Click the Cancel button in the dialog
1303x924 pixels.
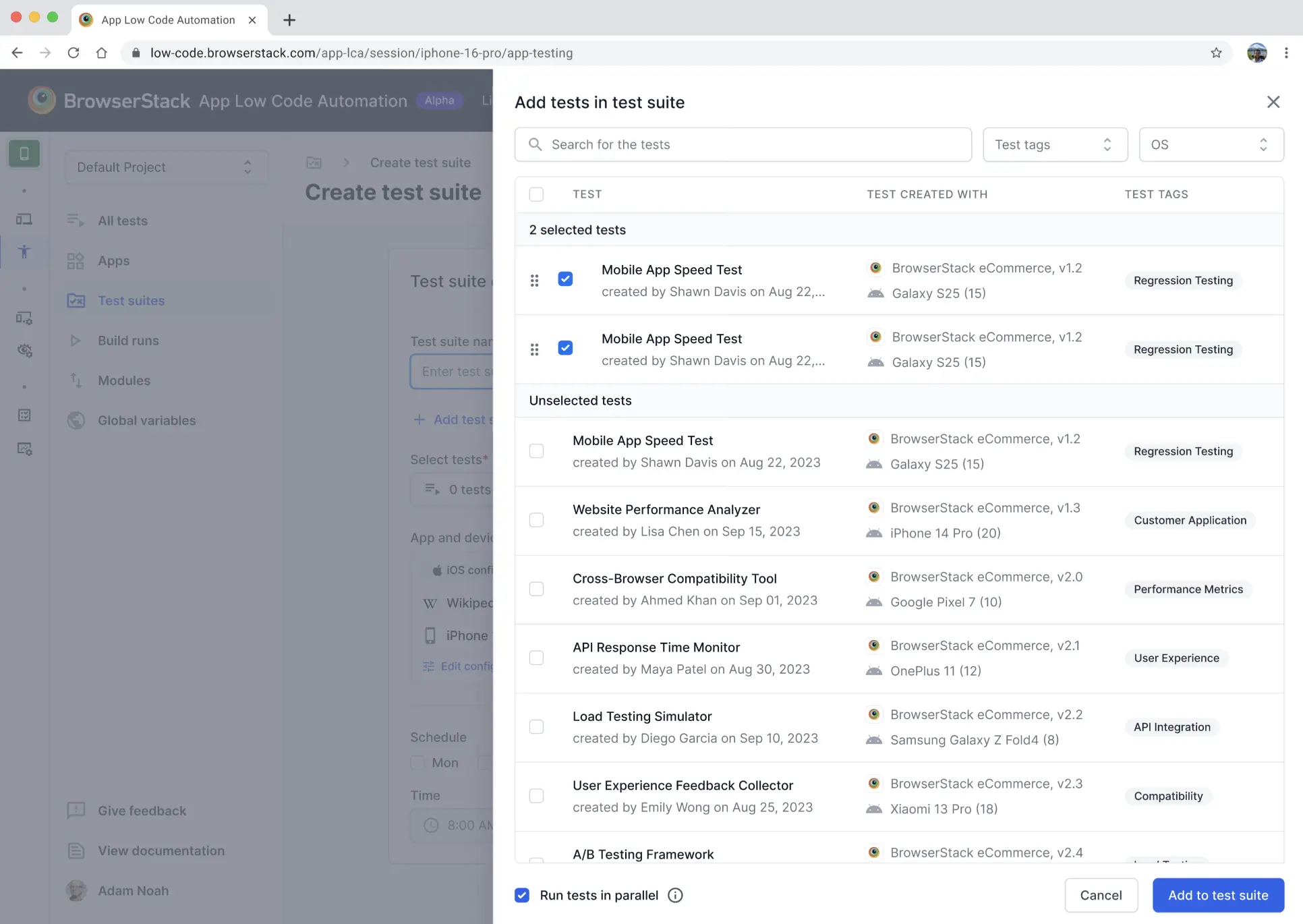[1101, 895]
